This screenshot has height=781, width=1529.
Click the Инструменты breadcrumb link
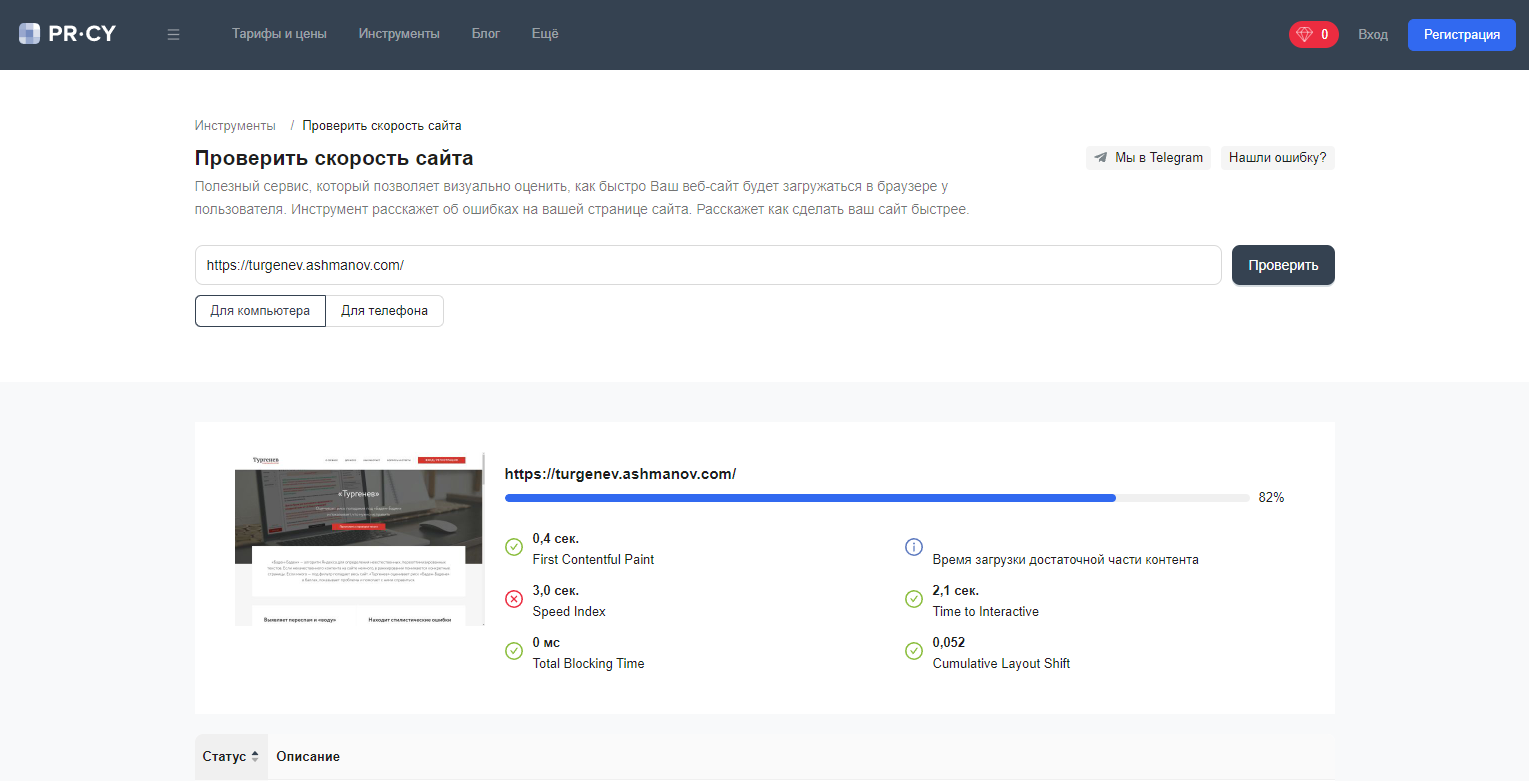click(235, 126)
